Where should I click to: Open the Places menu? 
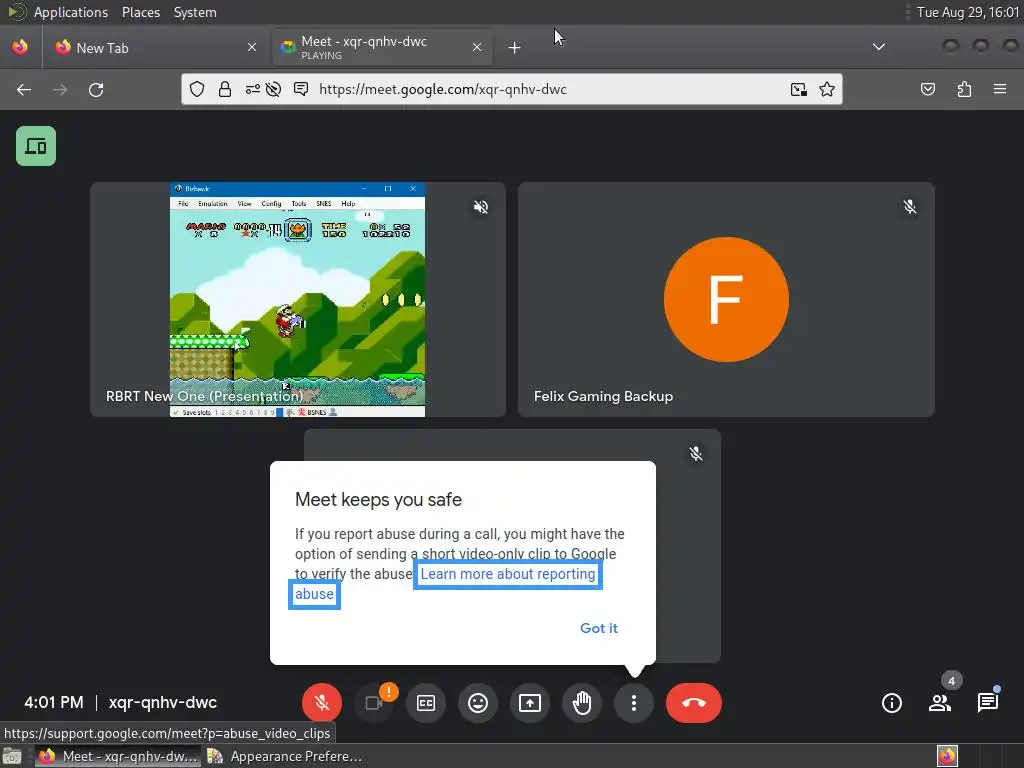(x=141, y=12)
